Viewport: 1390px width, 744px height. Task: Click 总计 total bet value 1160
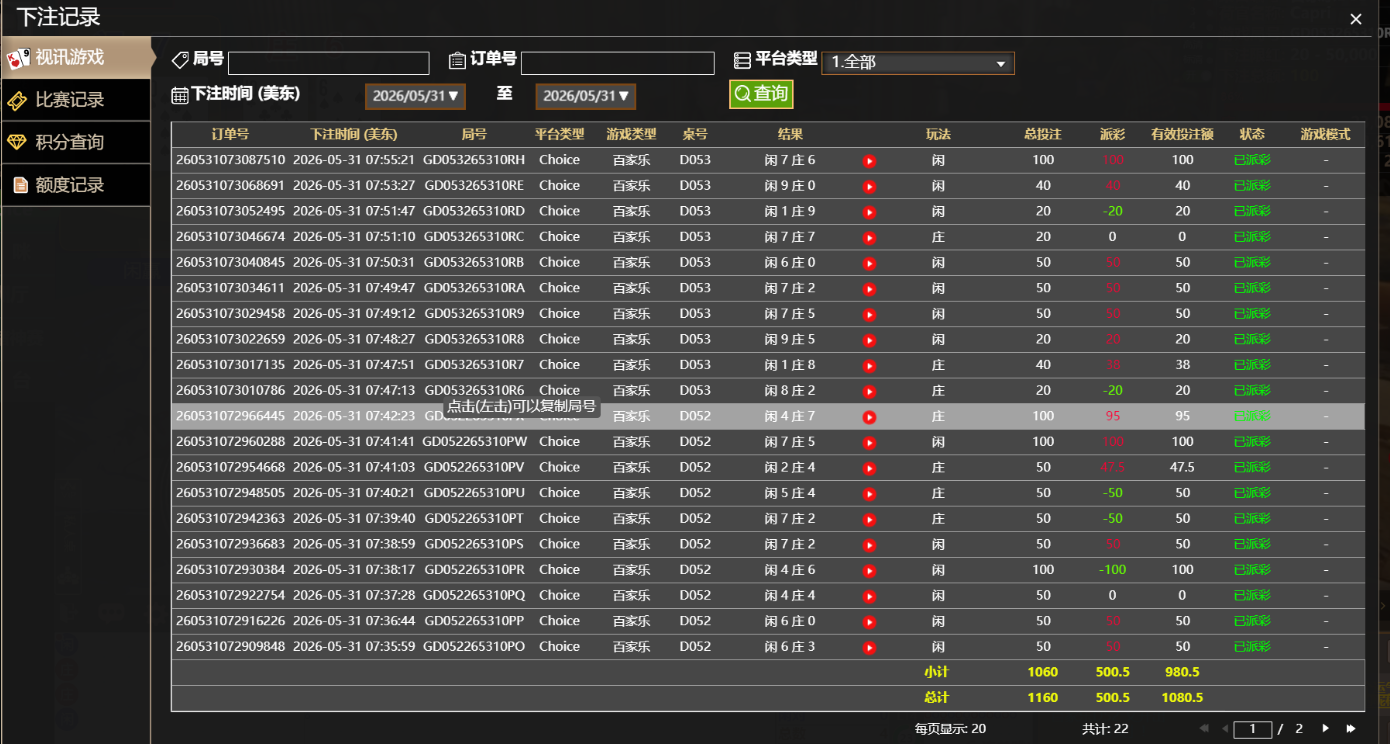tap(1043, 698)
